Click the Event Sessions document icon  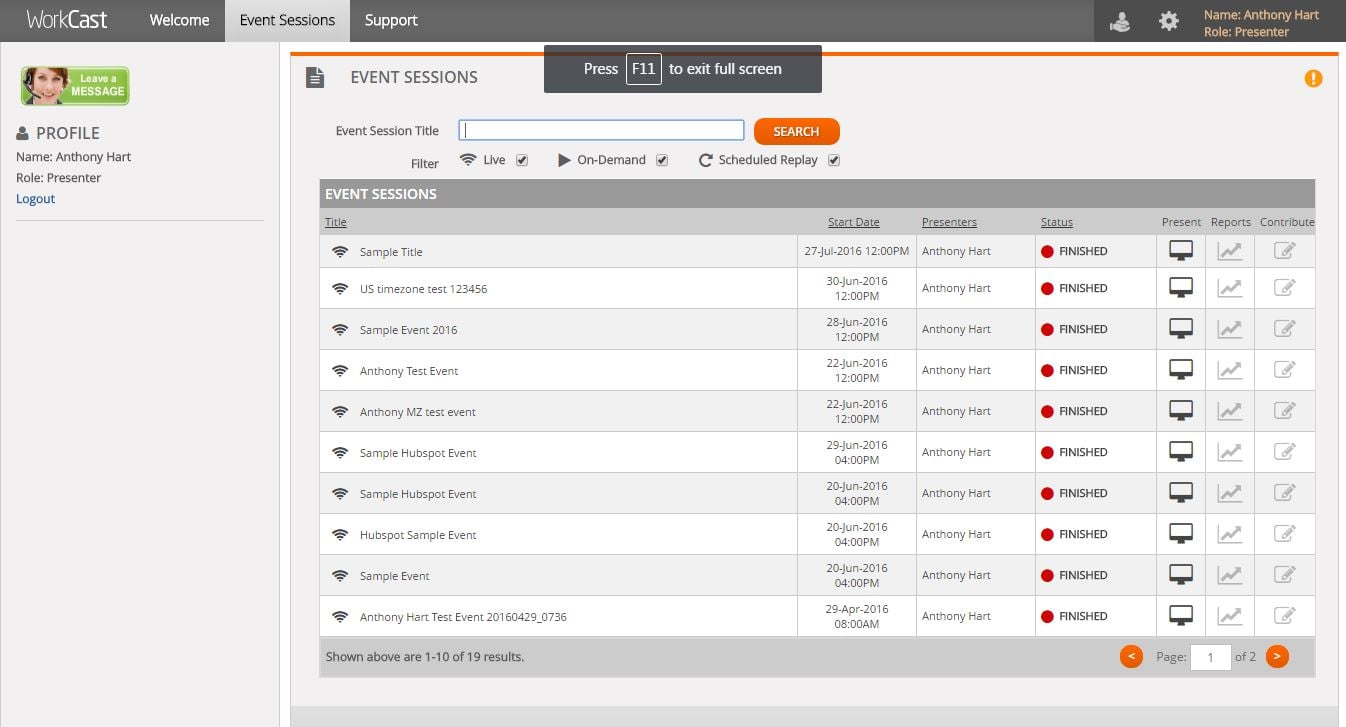pos(315,77)
